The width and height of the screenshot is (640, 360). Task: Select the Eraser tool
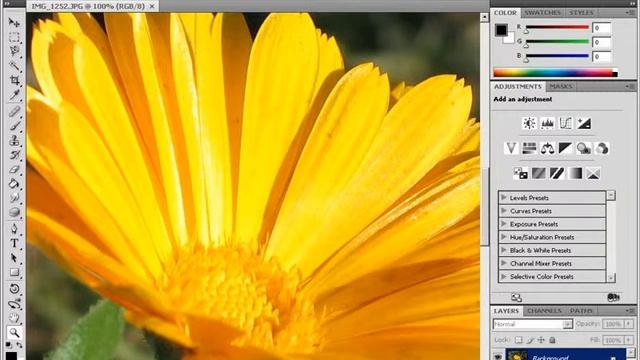[14, 169]
